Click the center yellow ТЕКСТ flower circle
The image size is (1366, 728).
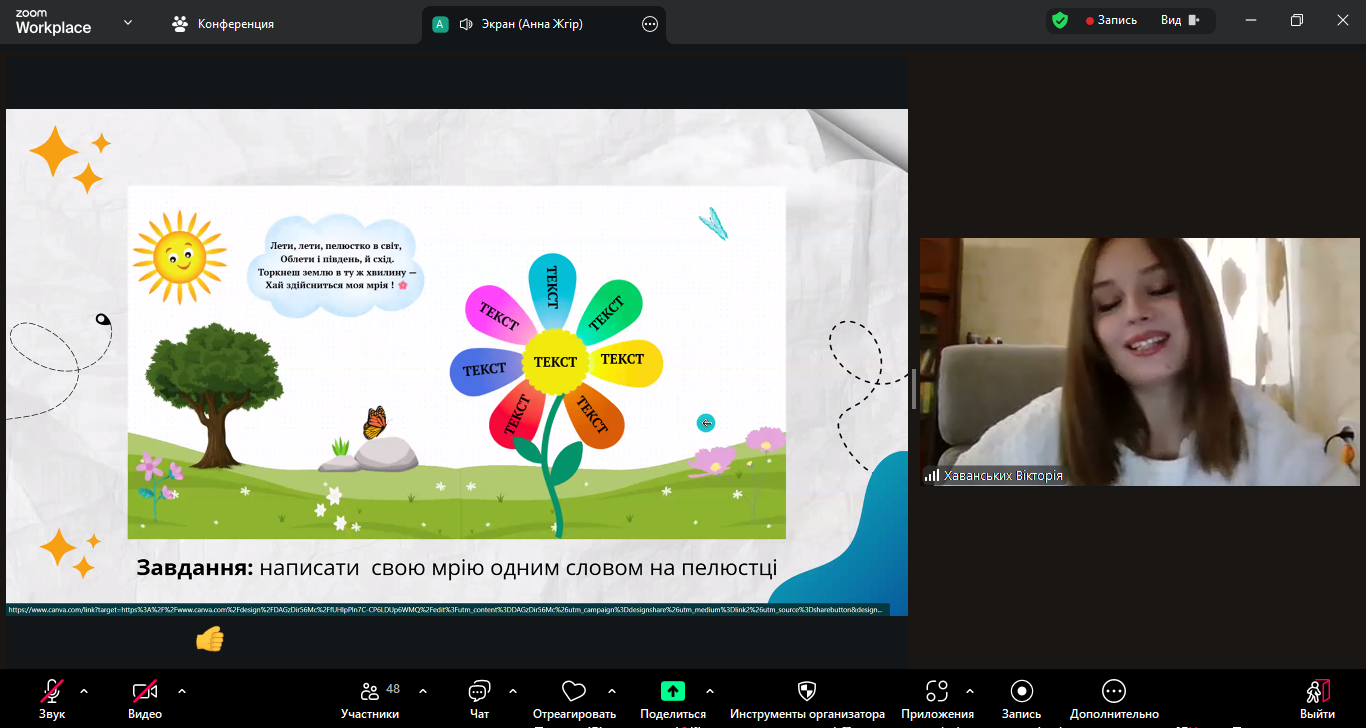(x=555, y=362)
